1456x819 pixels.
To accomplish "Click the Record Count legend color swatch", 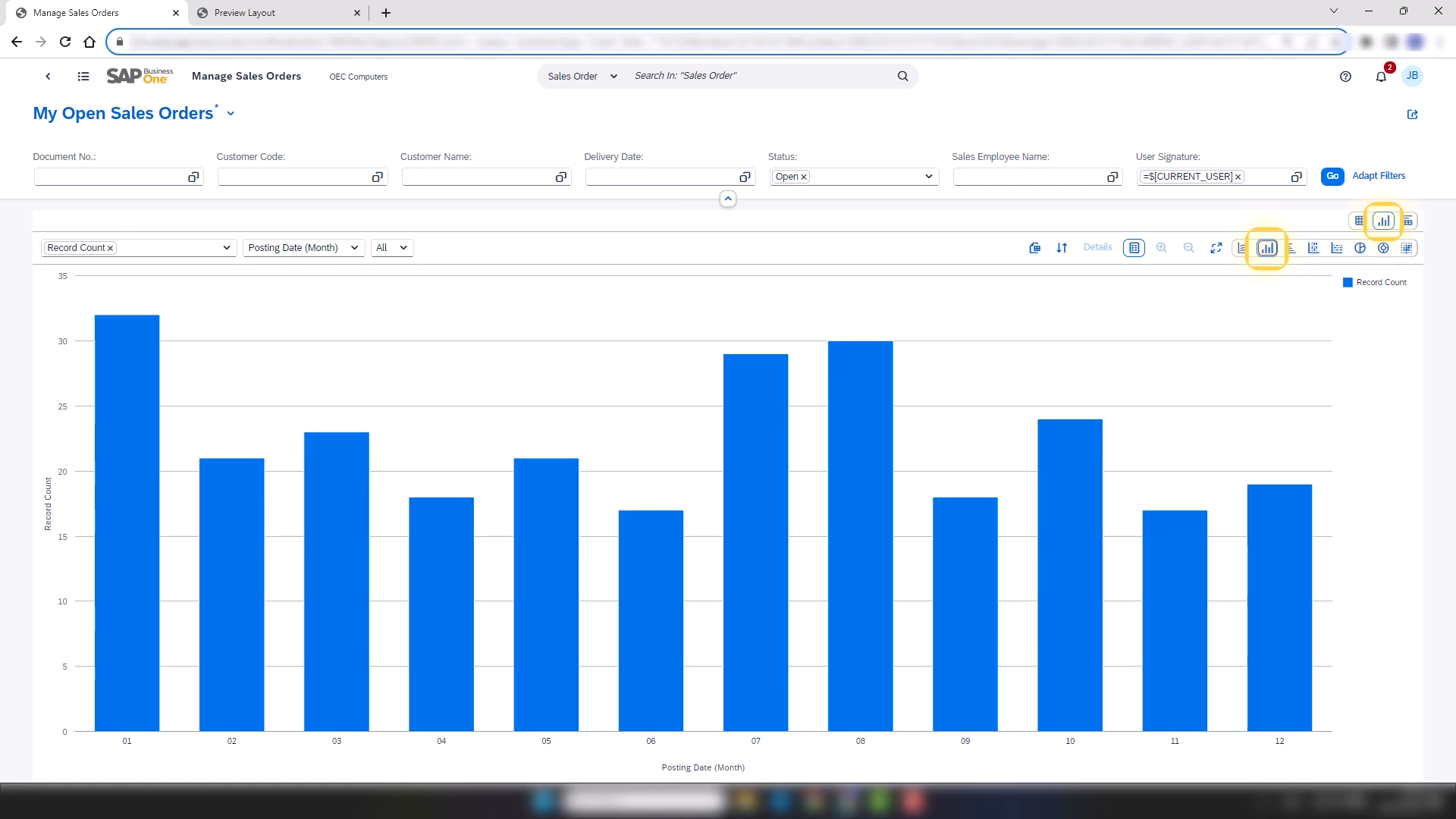I will coord(1348,282).
